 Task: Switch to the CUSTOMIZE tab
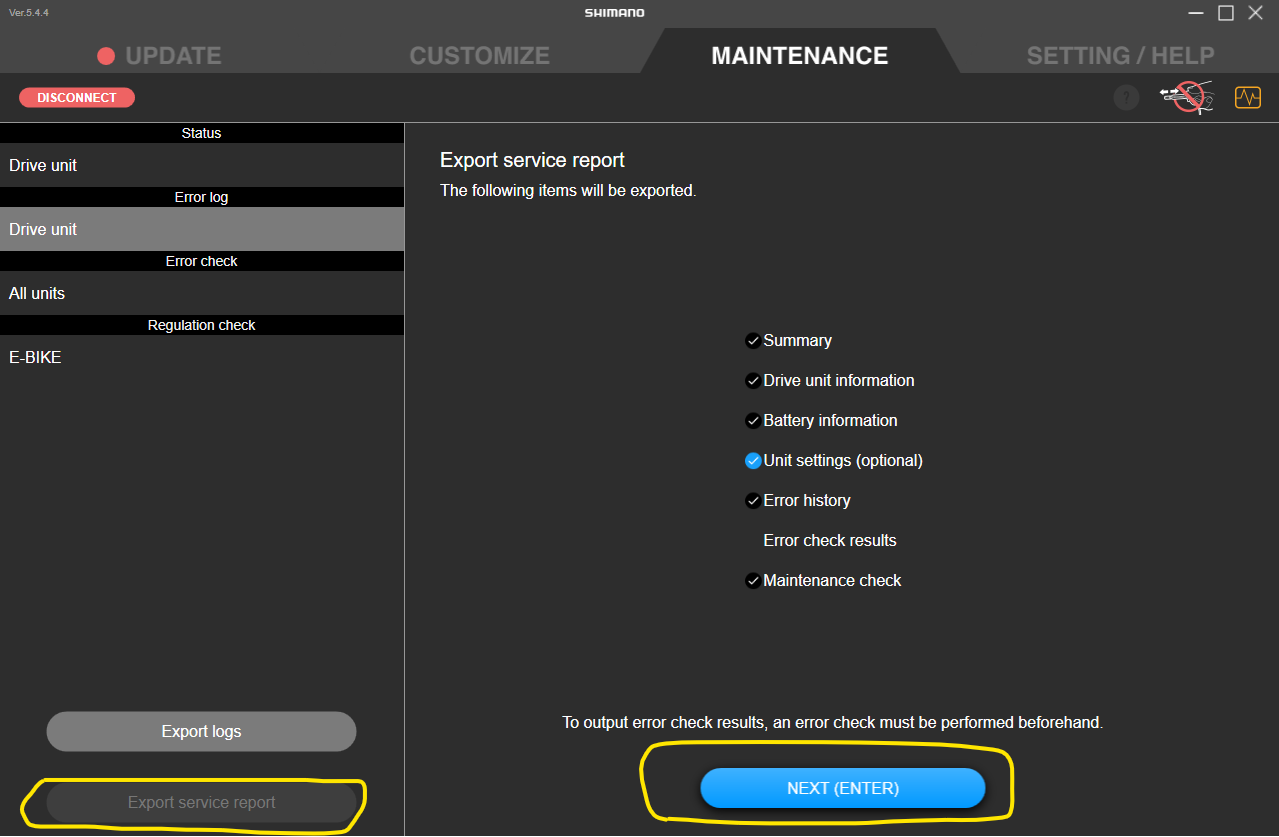480,56
